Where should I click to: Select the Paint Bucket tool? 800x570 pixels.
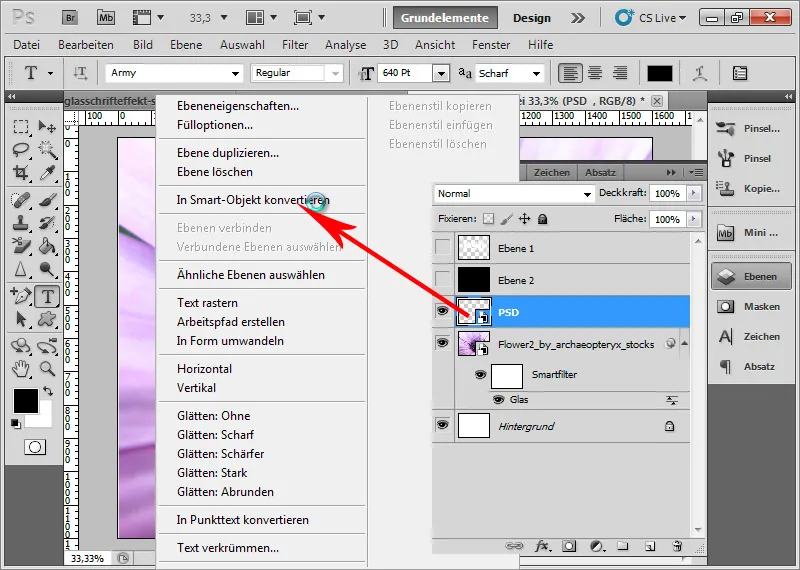tap(47, 246)
